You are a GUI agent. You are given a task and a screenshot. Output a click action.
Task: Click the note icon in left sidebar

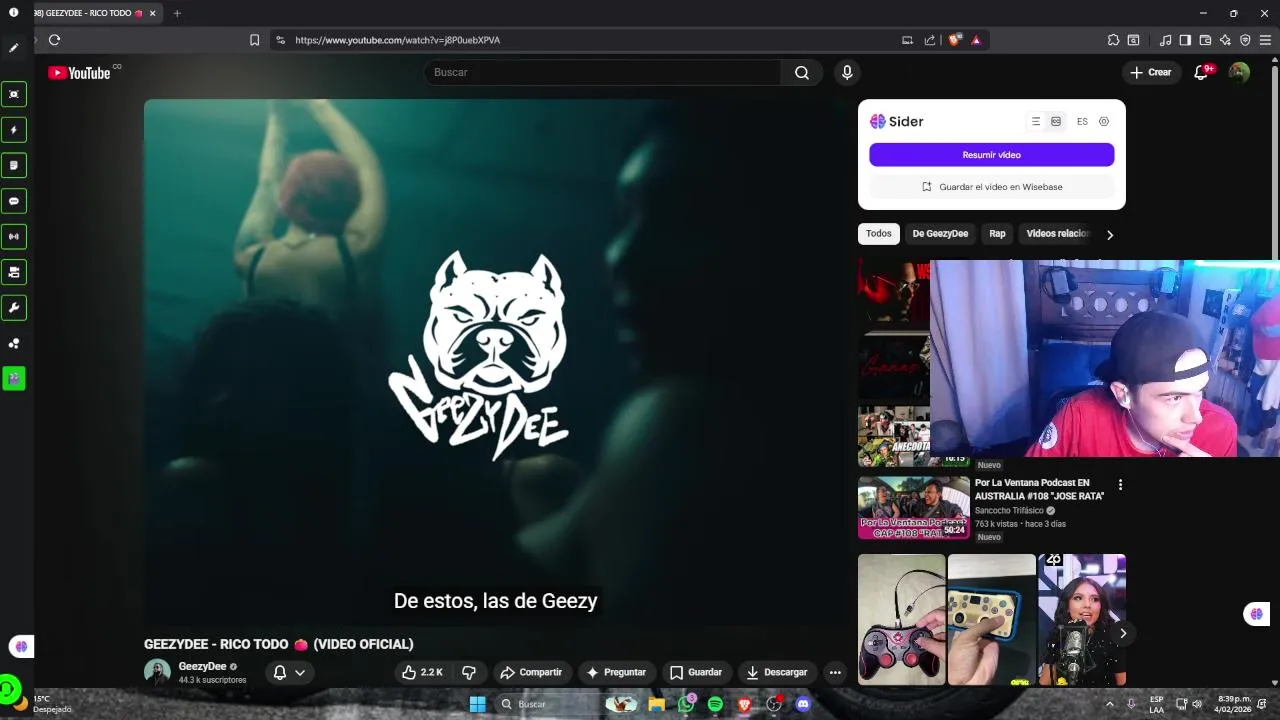14,165
